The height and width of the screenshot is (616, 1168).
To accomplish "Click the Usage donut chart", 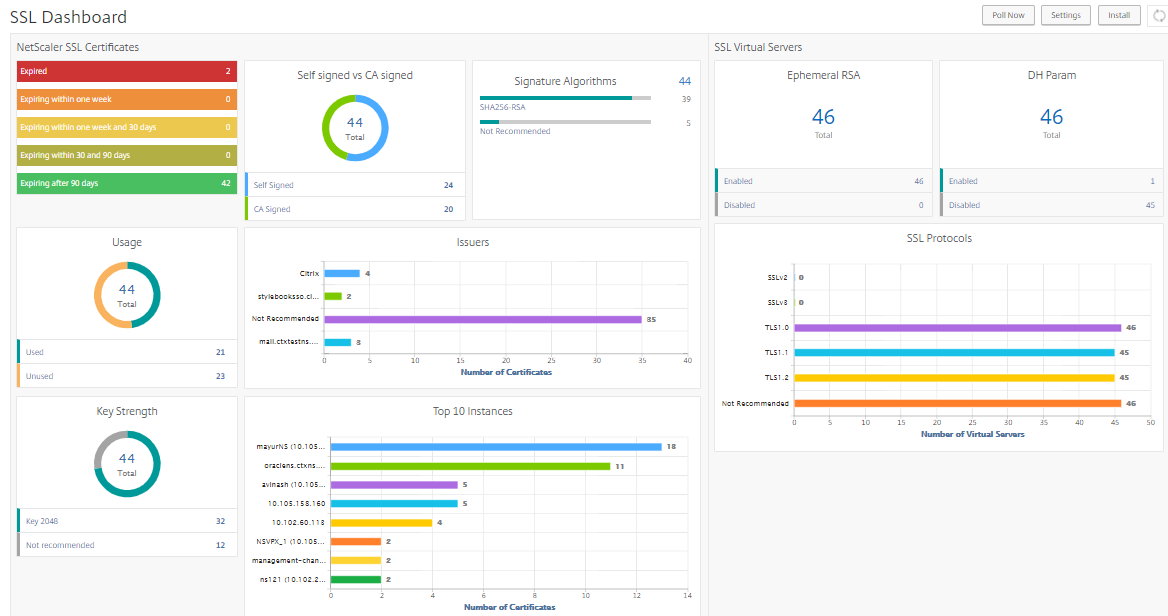I will [x=127, y=295].
